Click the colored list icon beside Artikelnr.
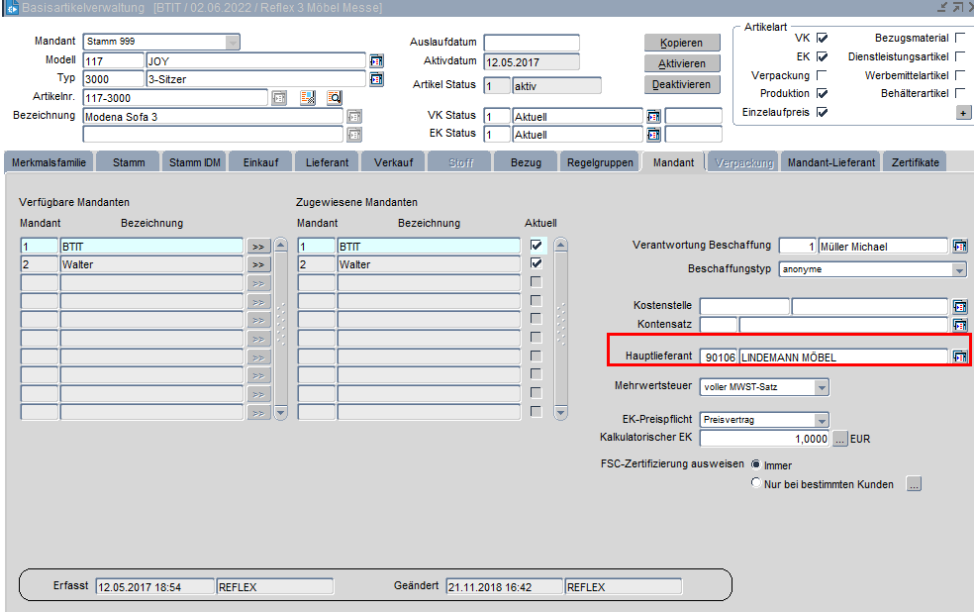 pyautogui.click(x=308, y=98)
